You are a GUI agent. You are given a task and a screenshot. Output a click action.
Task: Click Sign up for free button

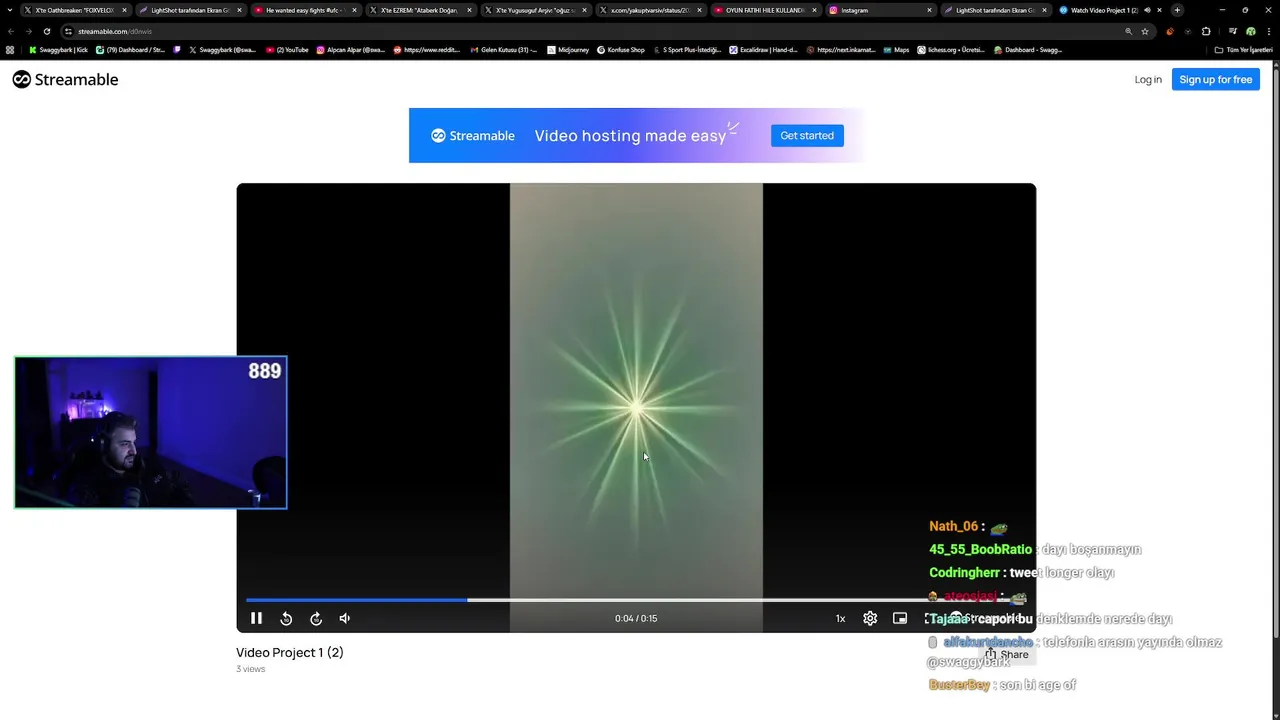pyautogui.click(x=1215, y=79)
